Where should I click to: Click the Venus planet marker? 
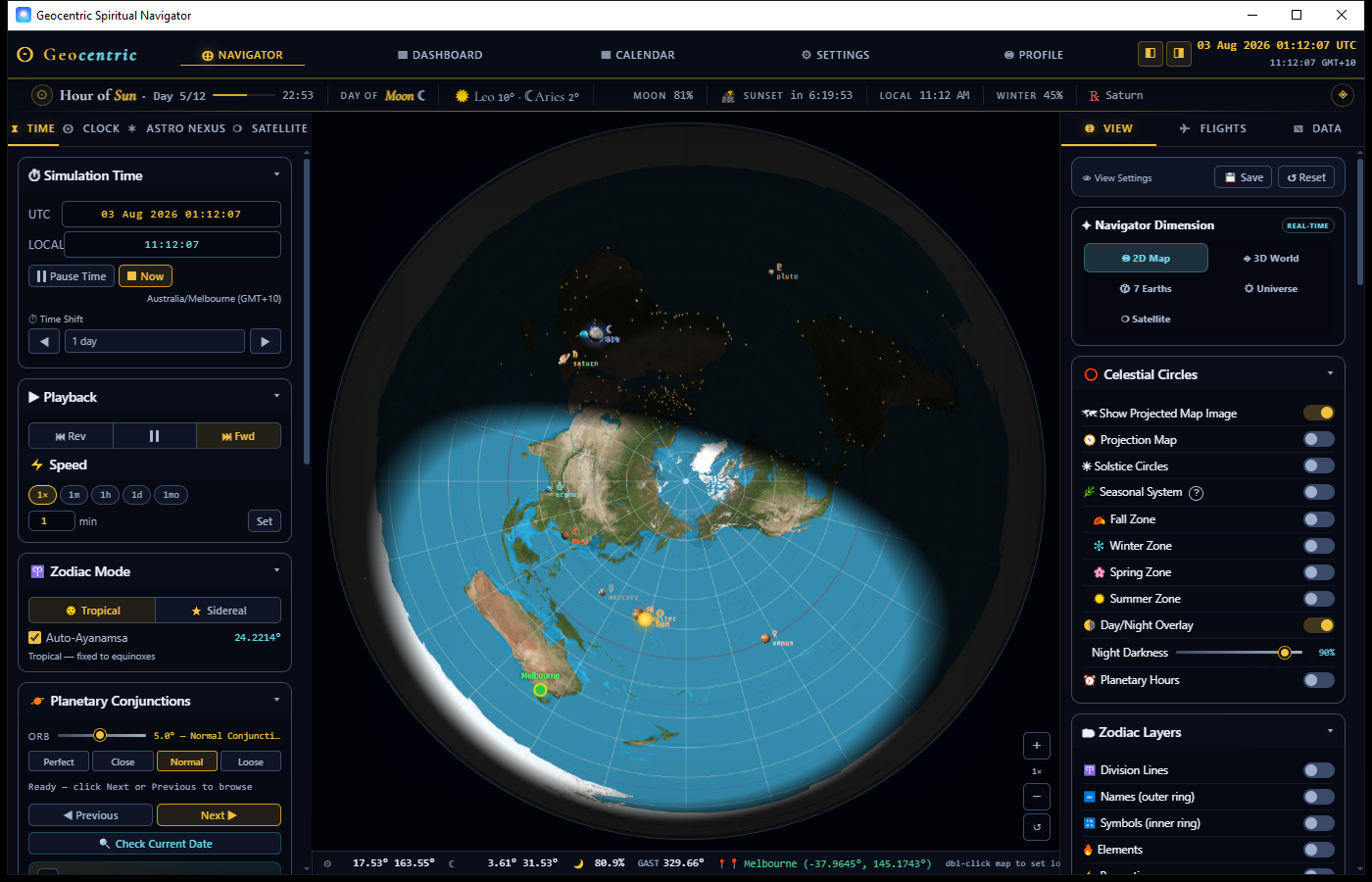click(765, 638)
